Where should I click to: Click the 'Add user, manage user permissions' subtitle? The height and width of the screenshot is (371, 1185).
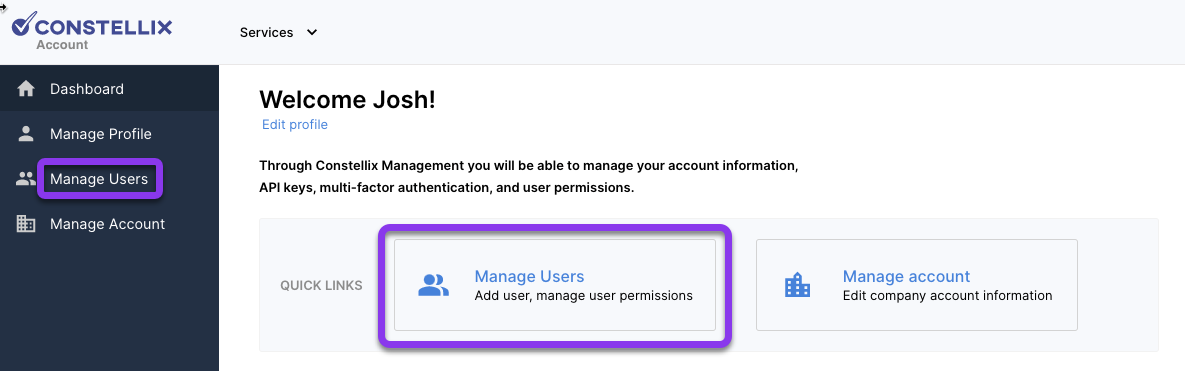583,296
